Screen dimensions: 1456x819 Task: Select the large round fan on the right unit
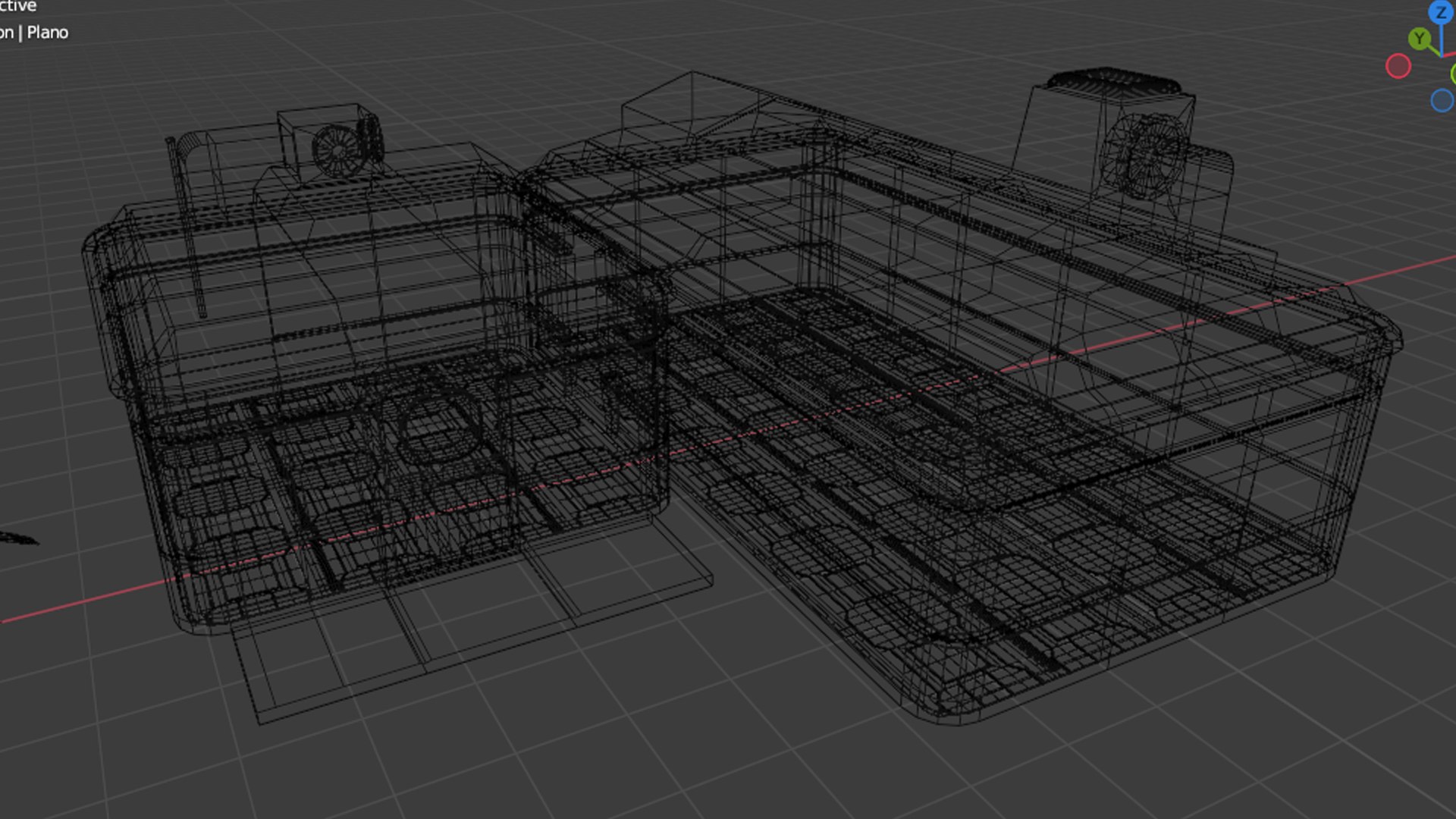pos(1146,157)
